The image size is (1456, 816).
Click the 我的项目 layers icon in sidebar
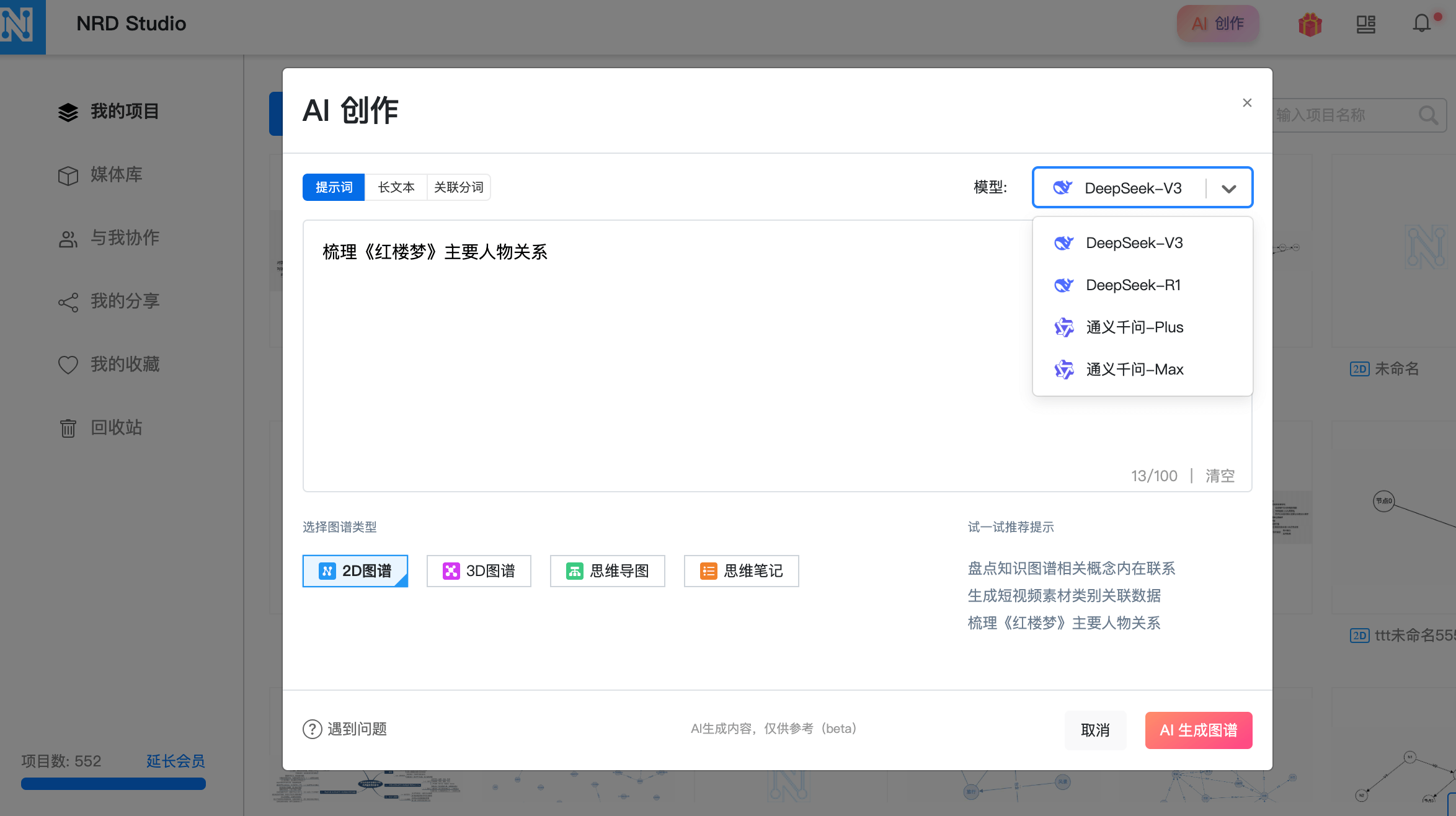coord(68,112)
